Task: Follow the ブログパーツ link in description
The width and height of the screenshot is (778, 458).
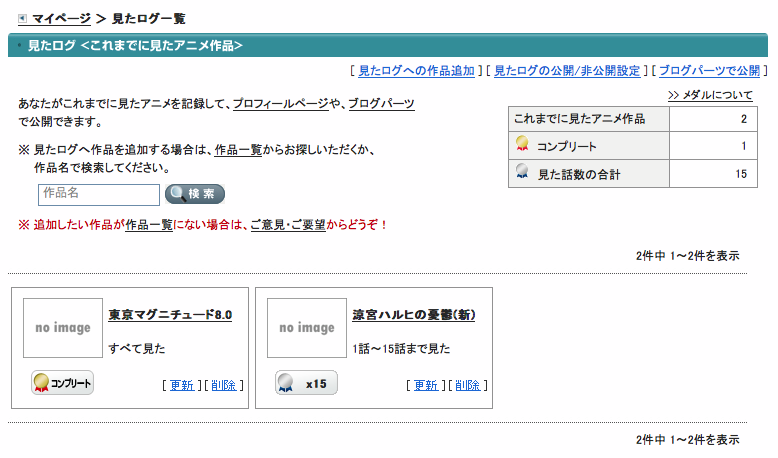Action: pos(382,104)
